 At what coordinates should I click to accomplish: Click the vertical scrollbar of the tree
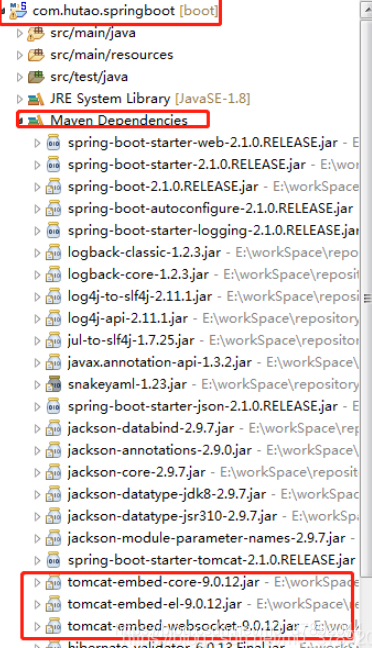[366, 289]
